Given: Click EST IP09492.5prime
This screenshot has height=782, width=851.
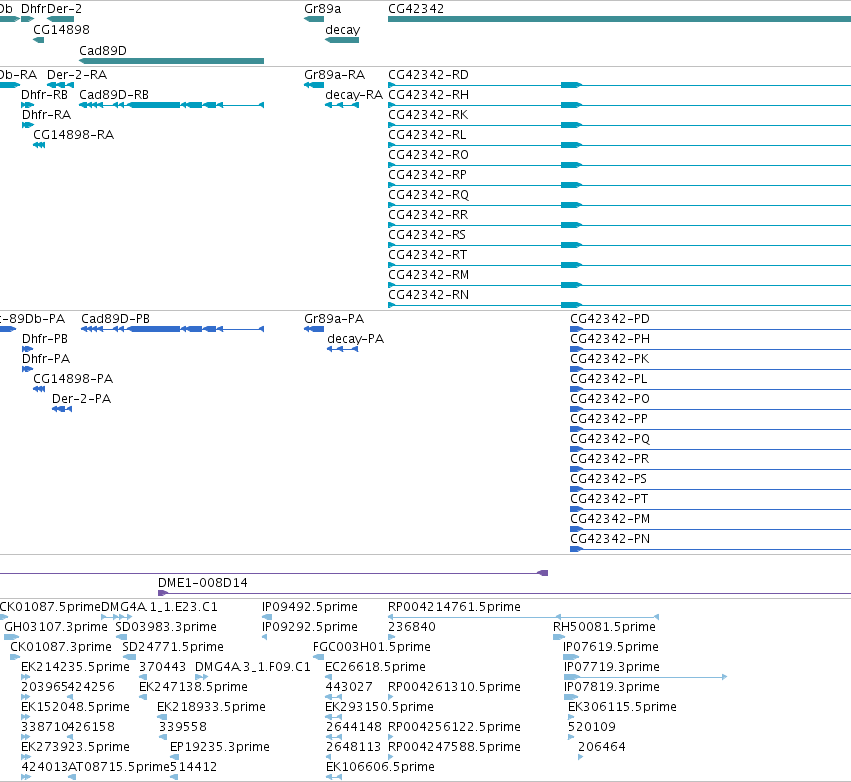Looking at the screenshot, I should tap(310, 607).
